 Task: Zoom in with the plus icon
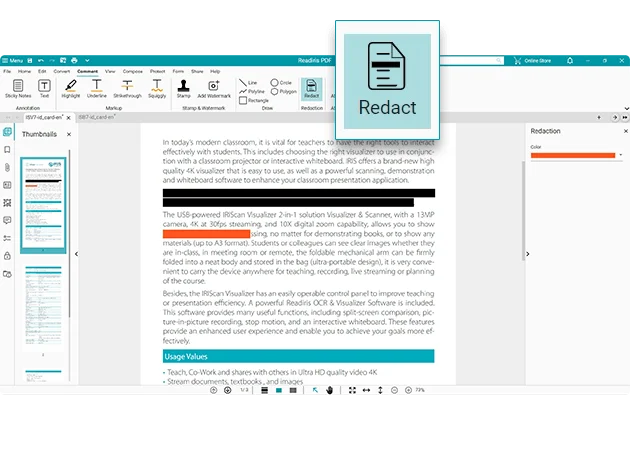coord(408,390)
